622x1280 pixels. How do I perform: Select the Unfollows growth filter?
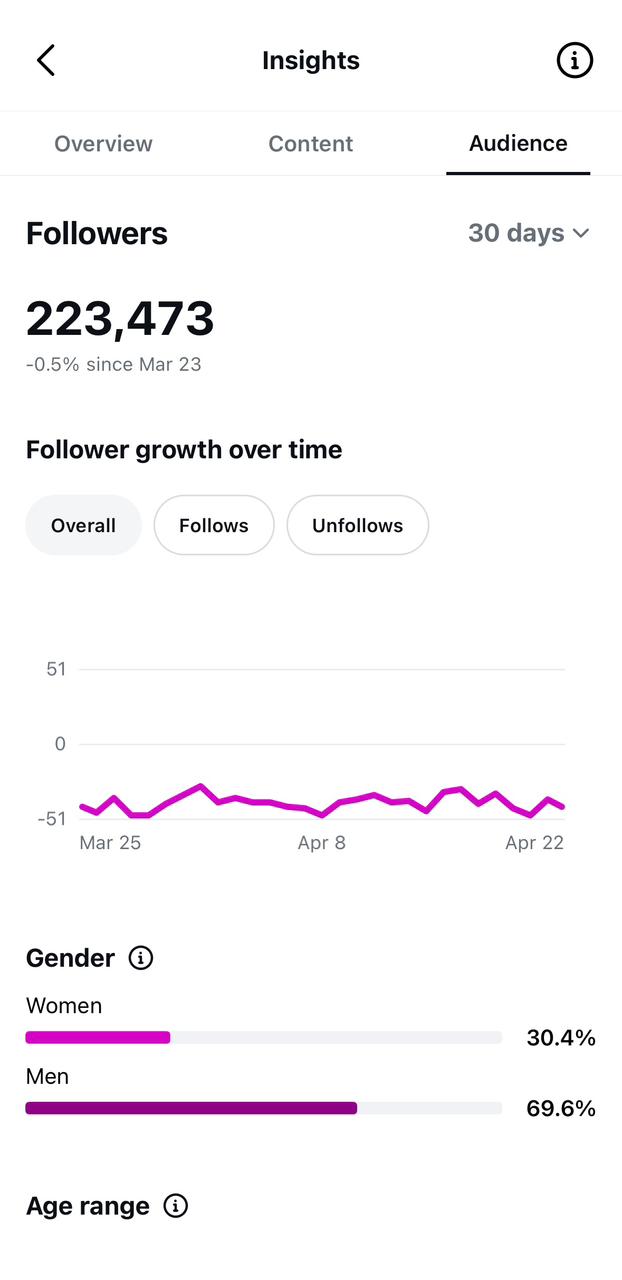click(358, 525)
